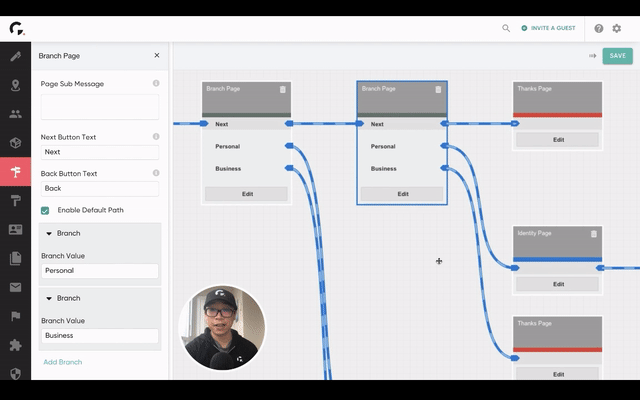Open the settings gear icon
The width and height of the screenshot is (640, 400).
[x=617, y=28]
